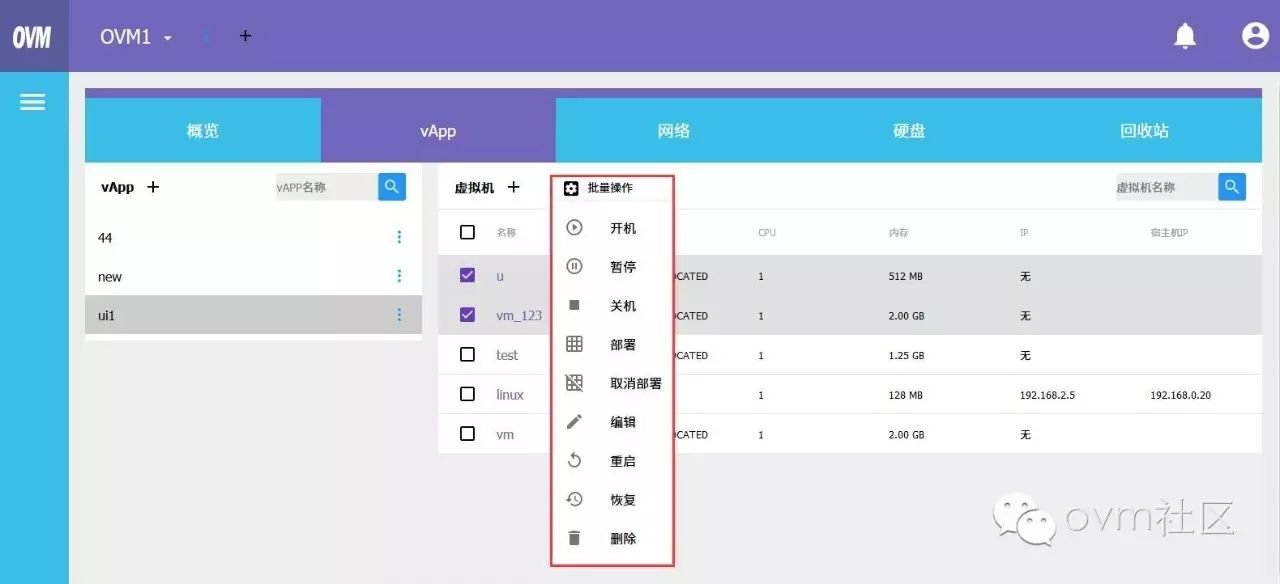
Task: Click the 部署 grid icon
Action: (x=574, y=344)
